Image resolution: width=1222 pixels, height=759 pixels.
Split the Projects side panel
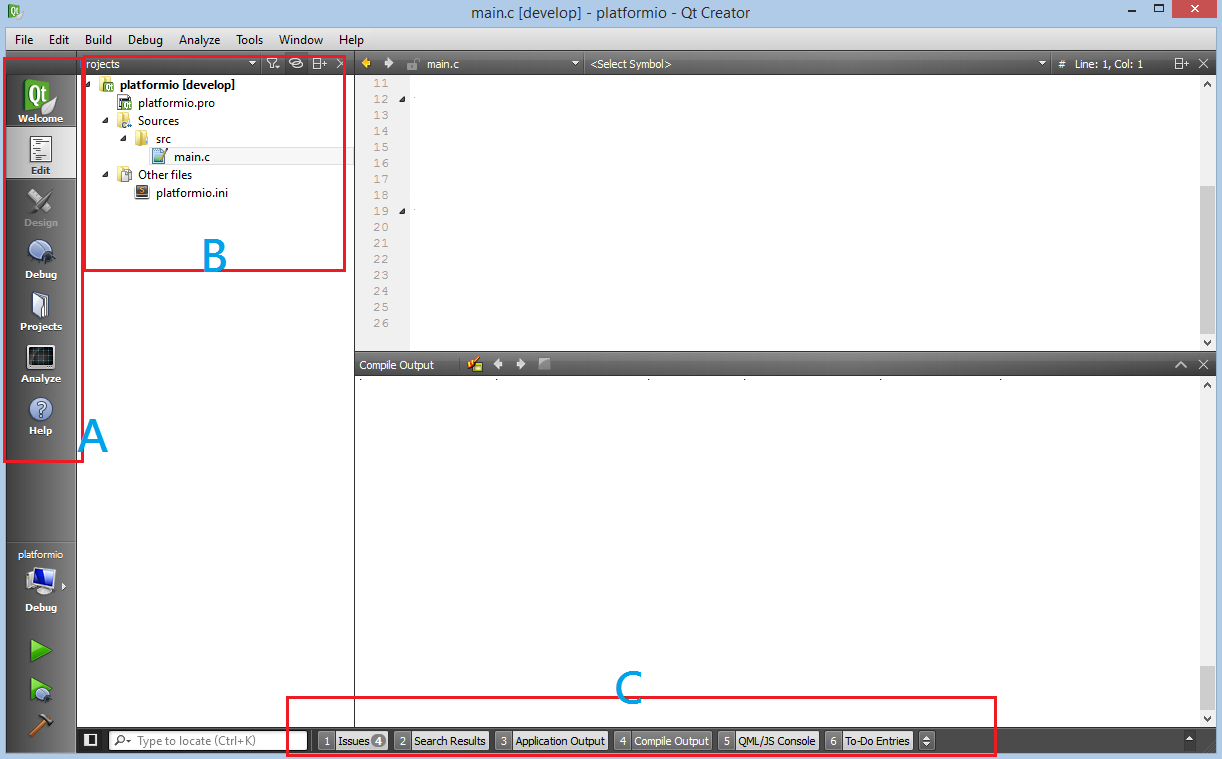click(x=319, y=64)
